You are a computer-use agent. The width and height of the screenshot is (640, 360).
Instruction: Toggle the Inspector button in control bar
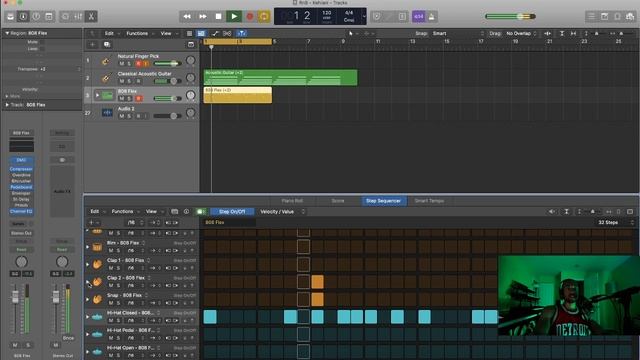pyautogui.click(x=23, y=16)
